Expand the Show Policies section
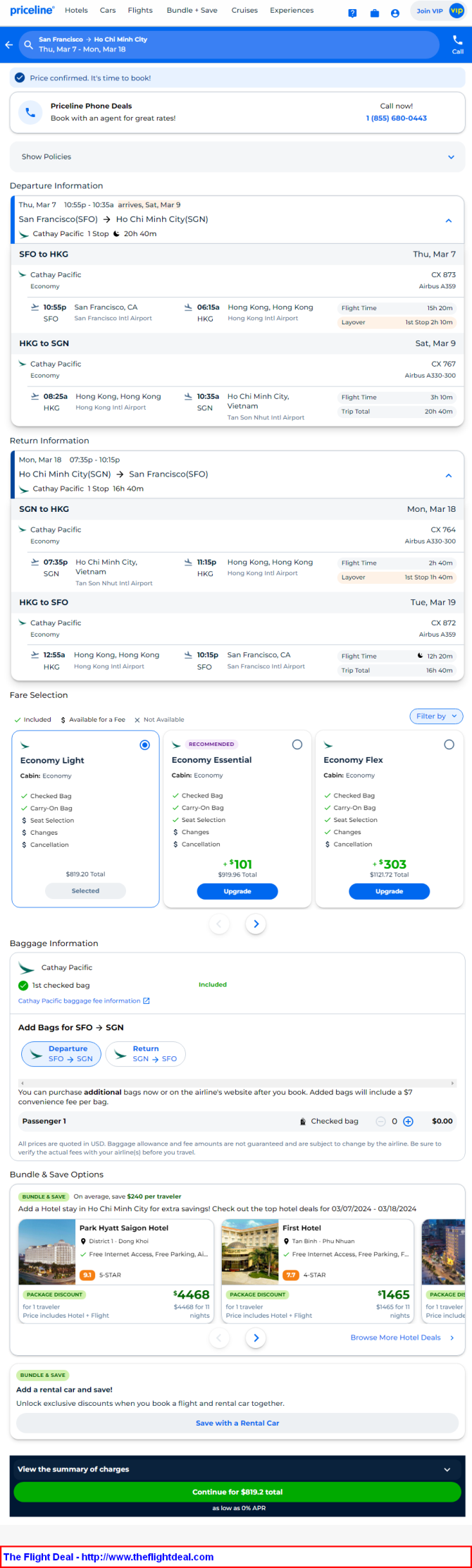The image size is (472, 1568). point(237,157)
